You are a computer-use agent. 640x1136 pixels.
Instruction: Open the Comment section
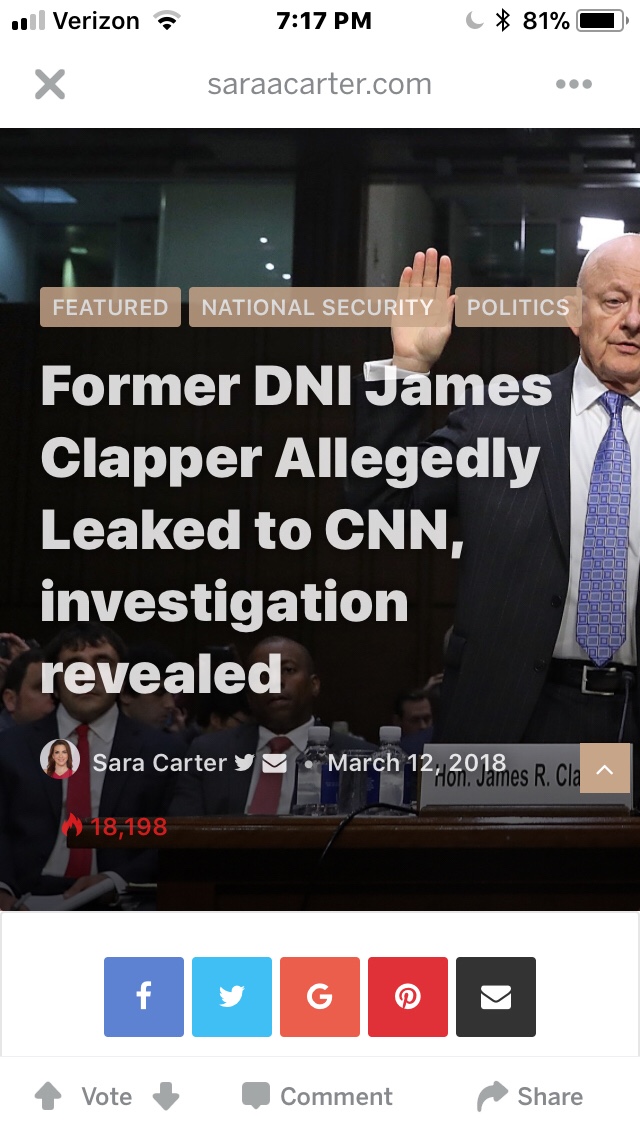[x=317, y=1096]
